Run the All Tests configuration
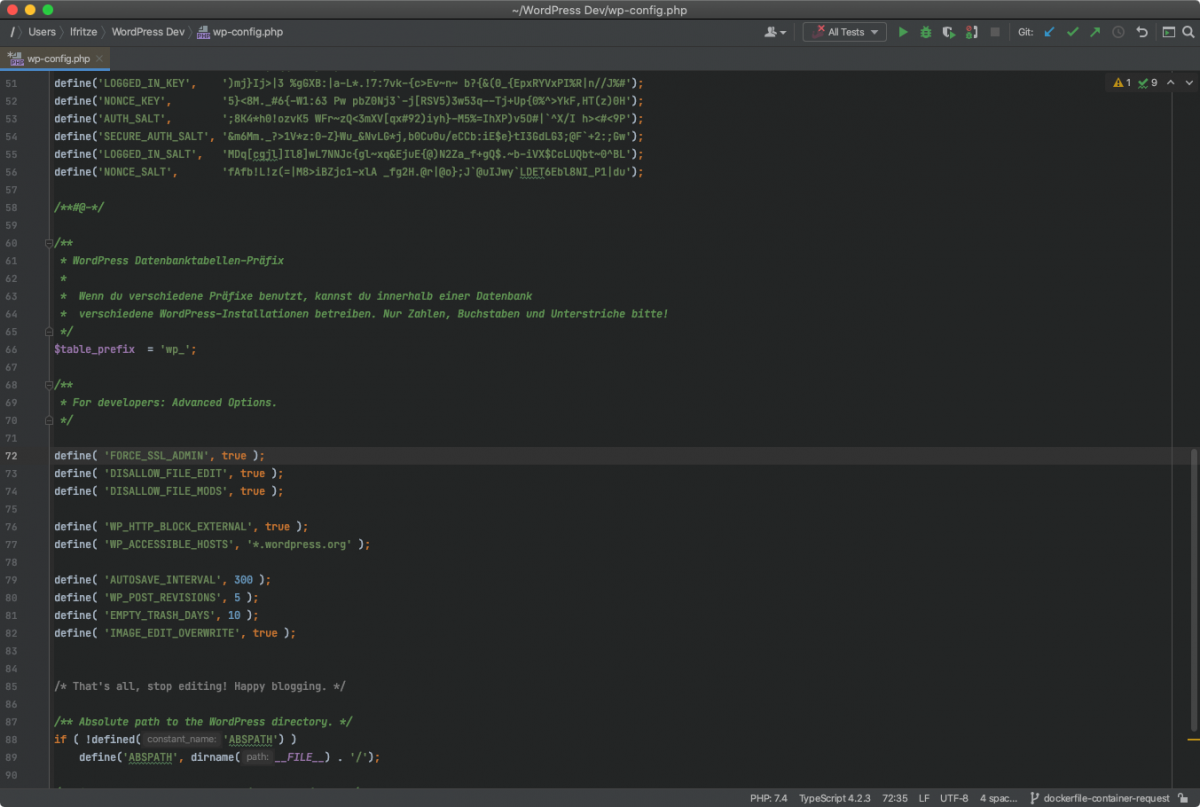The height and width of the screenshot is (807, 1200). [903, 32]
